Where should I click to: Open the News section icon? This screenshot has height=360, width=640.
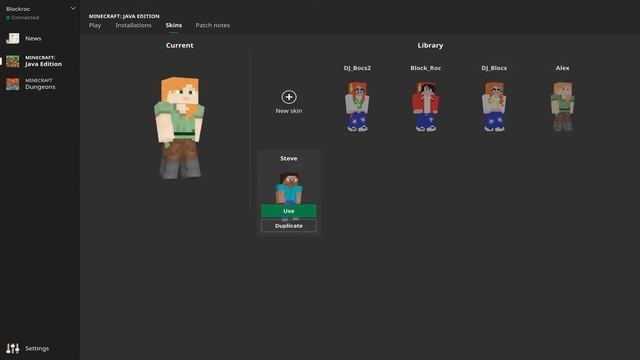(13, 38)
